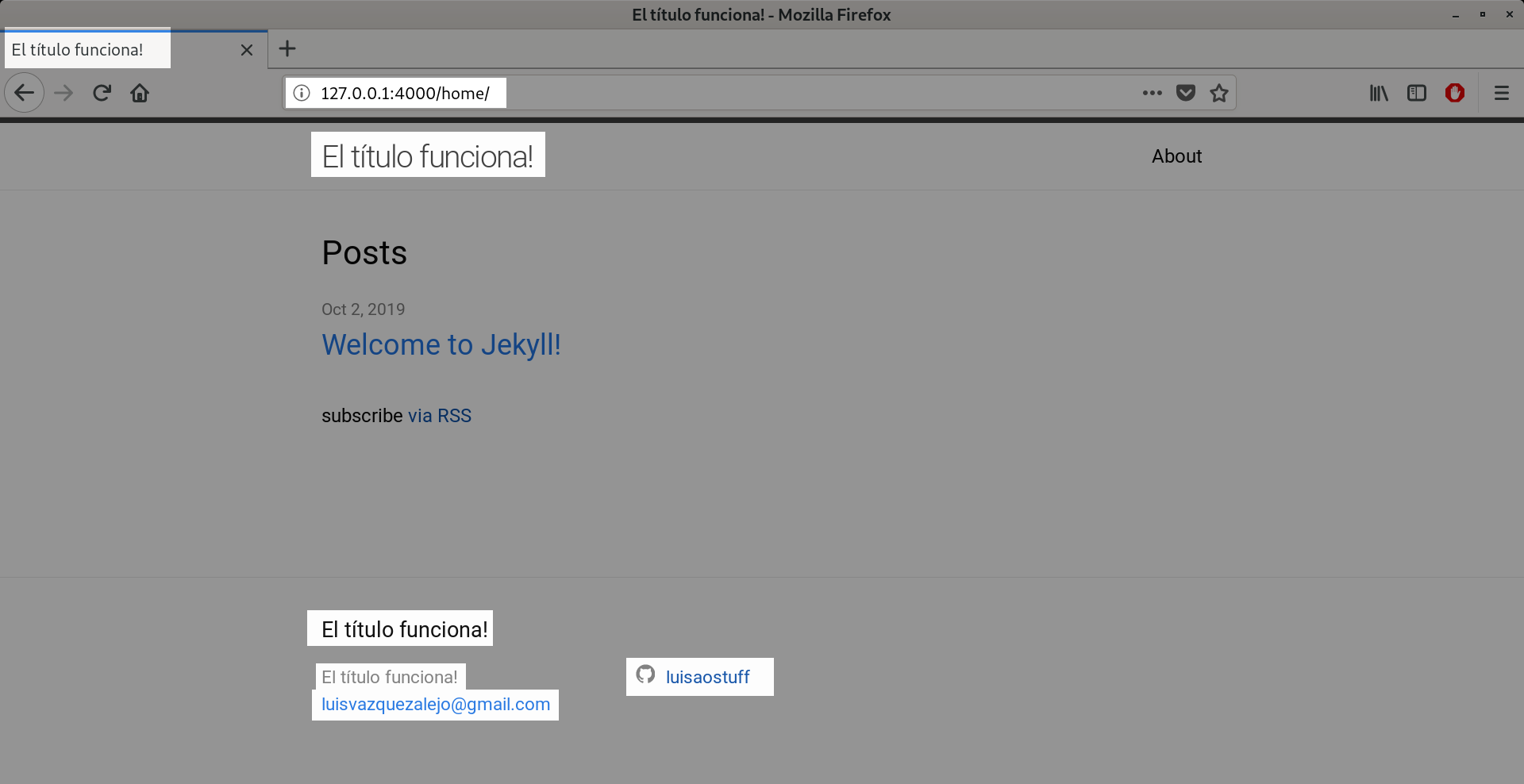Viewport: 1524px width, 784px height.
Task: Open the About page in navigation
Action: coord(1176,156)
